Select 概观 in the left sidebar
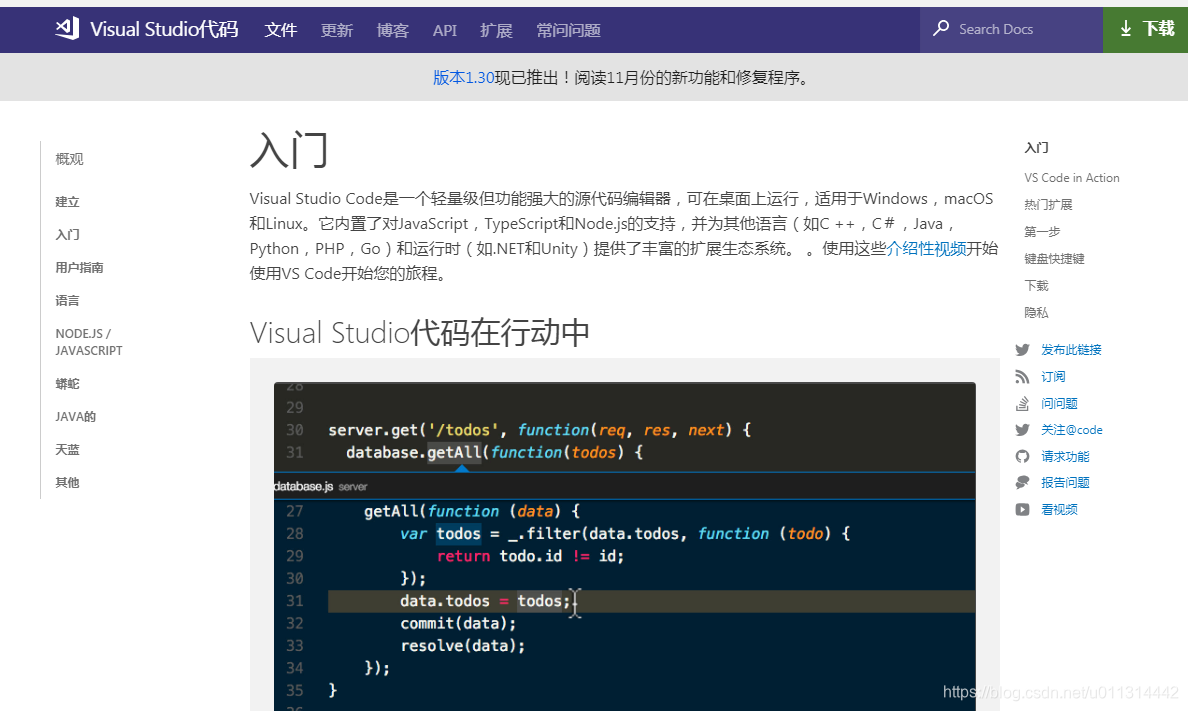Image resolution: width=1188 pixels, height=711 pixels. point(69,158)
